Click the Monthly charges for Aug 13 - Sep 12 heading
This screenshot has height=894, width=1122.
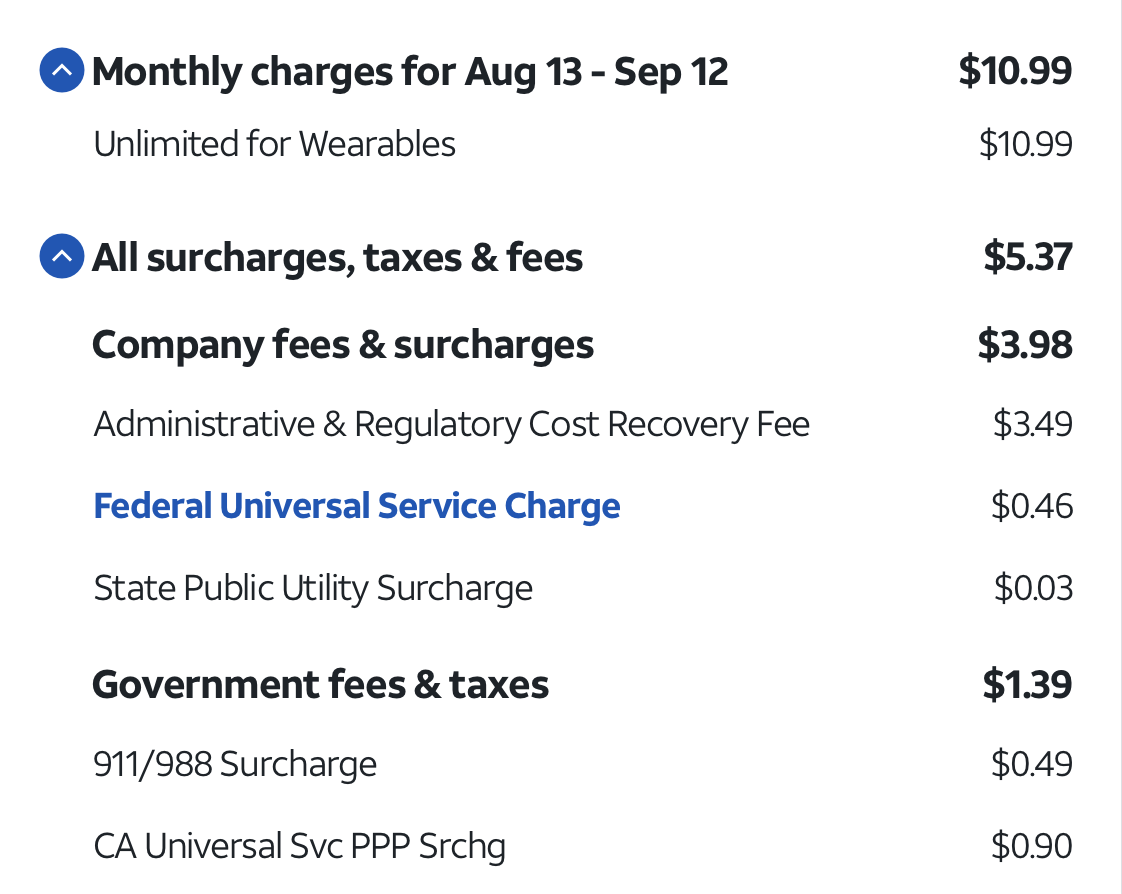pos(410,72)
